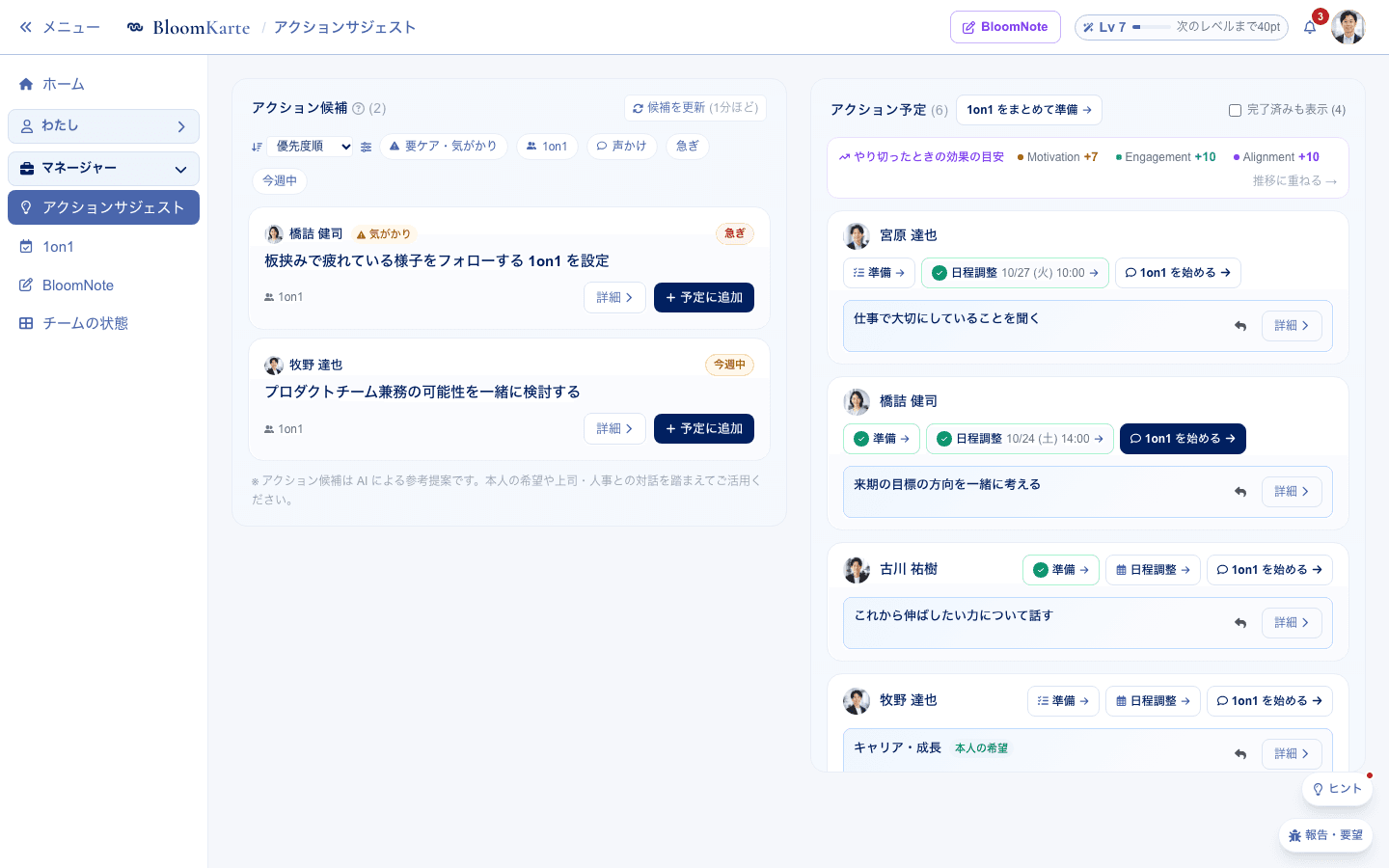Viewport: 1389px width, 868px height.
Task: Open the 報告・要望 feedback button
Action: coord(1326,835)
